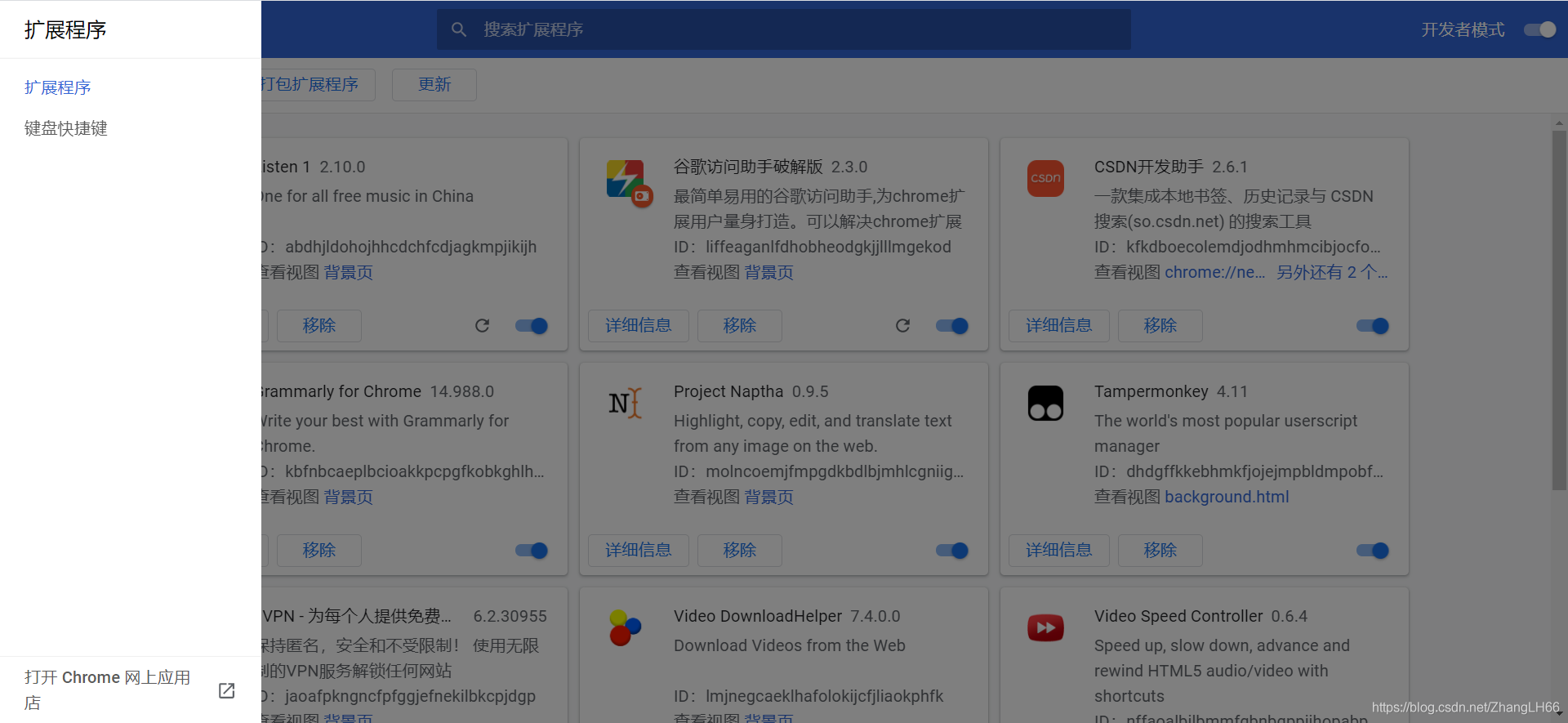Click the 谷歌访问助手破解版 extension icon
The image size is (1568, 723).
tap(629, 182)
